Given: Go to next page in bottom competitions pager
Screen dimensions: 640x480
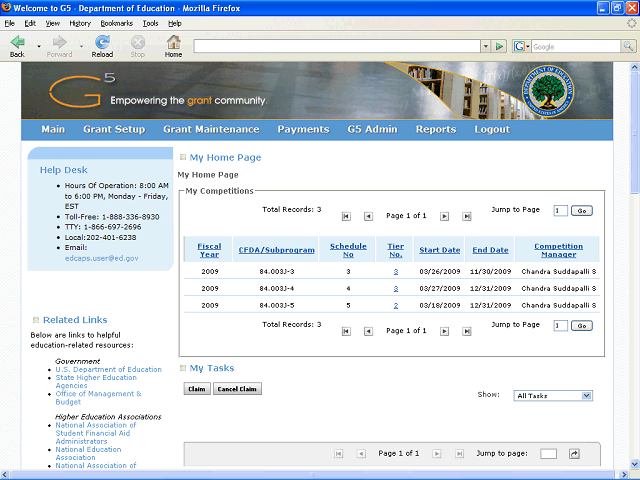Looking at the screenshot, I should (x=444, y=331).
